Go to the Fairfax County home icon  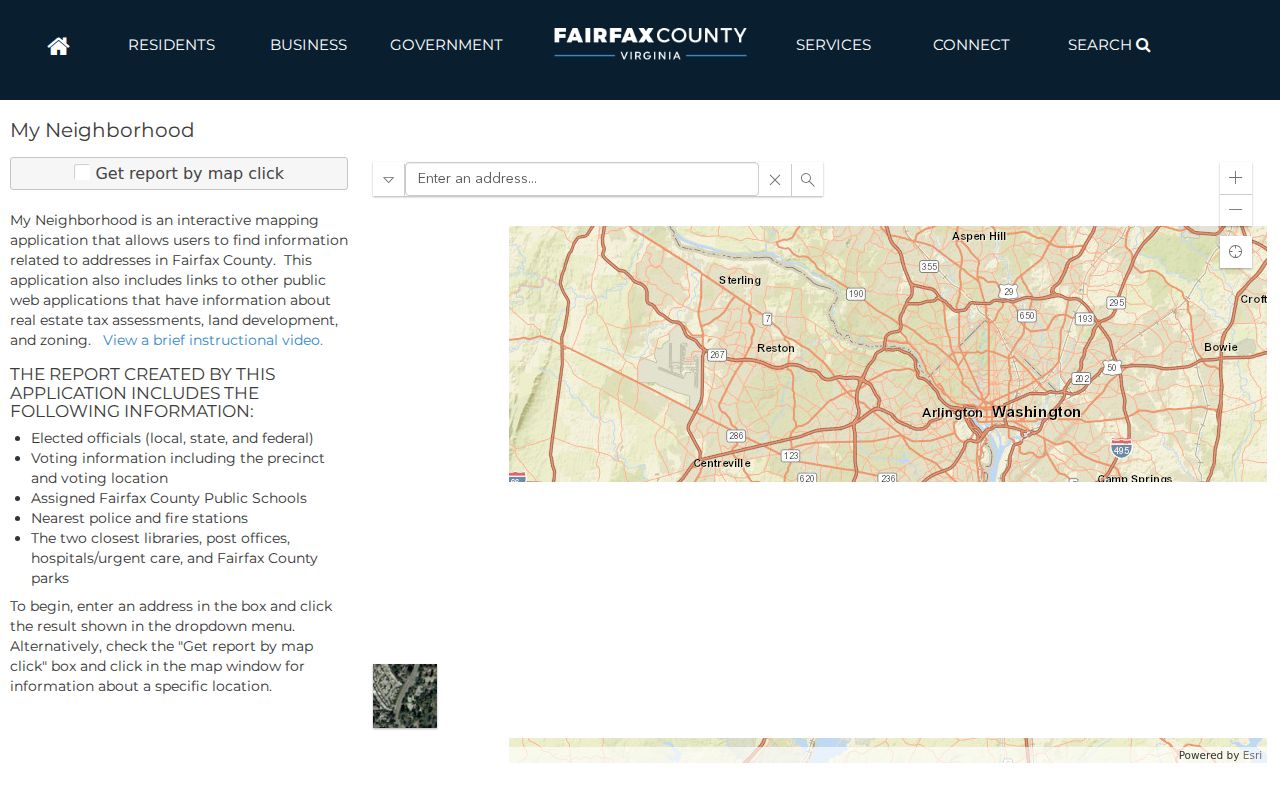click(58, 45)
